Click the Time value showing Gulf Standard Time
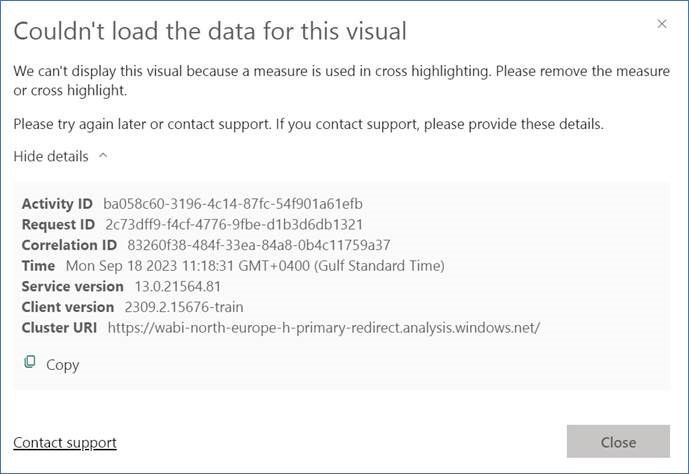 [x=255, y=266]
